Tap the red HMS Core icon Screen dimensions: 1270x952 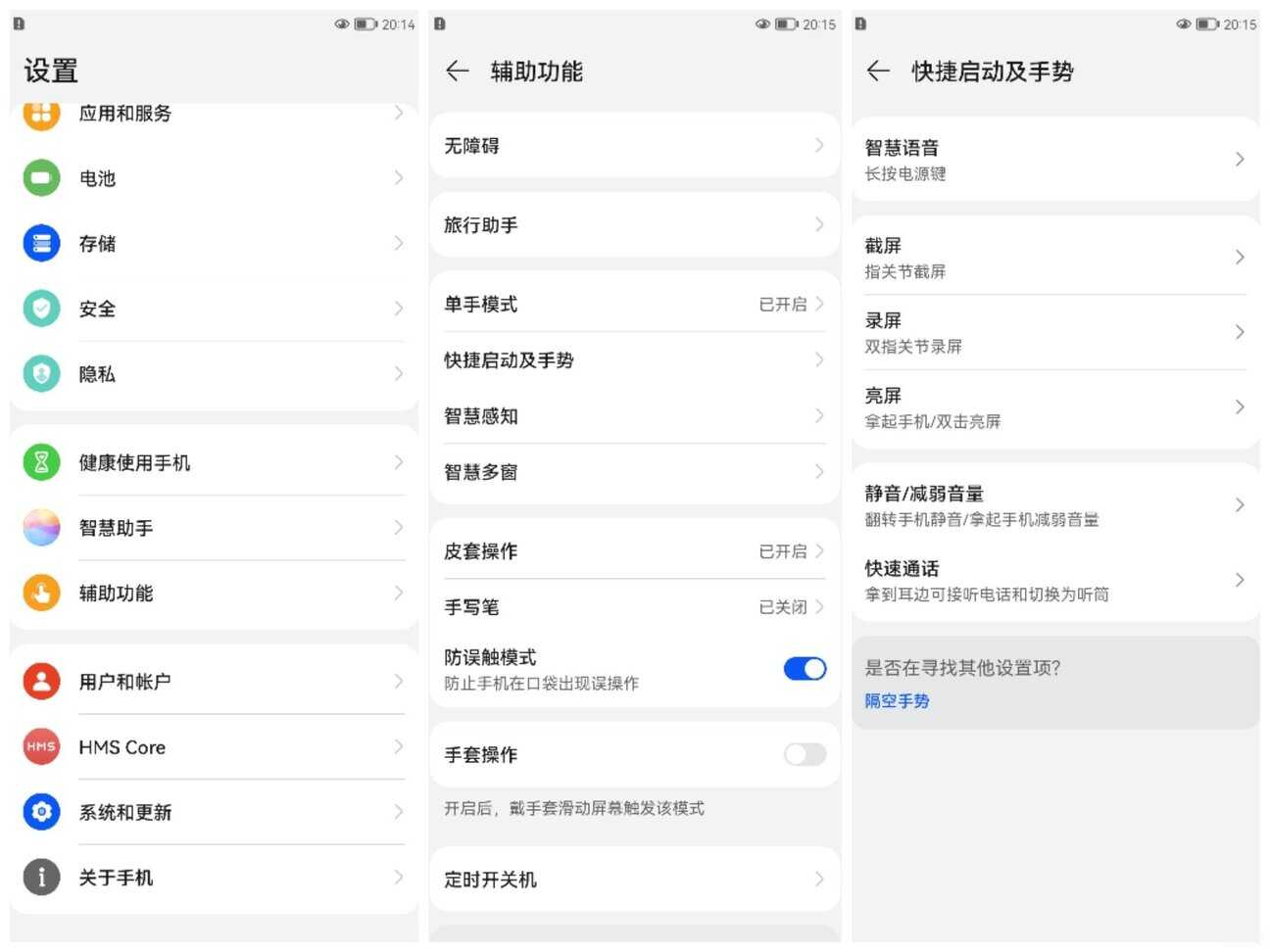tap(41, 746)
